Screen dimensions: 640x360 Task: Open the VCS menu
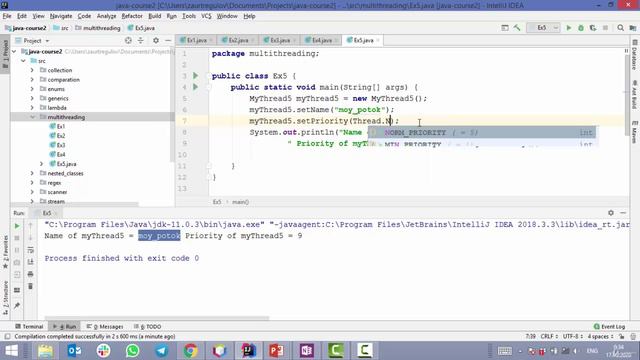coord(206,16)
